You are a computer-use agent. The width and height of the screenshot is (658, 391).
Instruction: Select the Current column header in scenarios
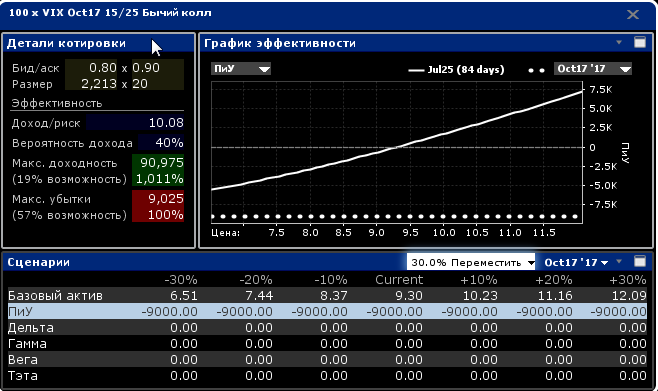pyautogui.click(x=399, y=280)
